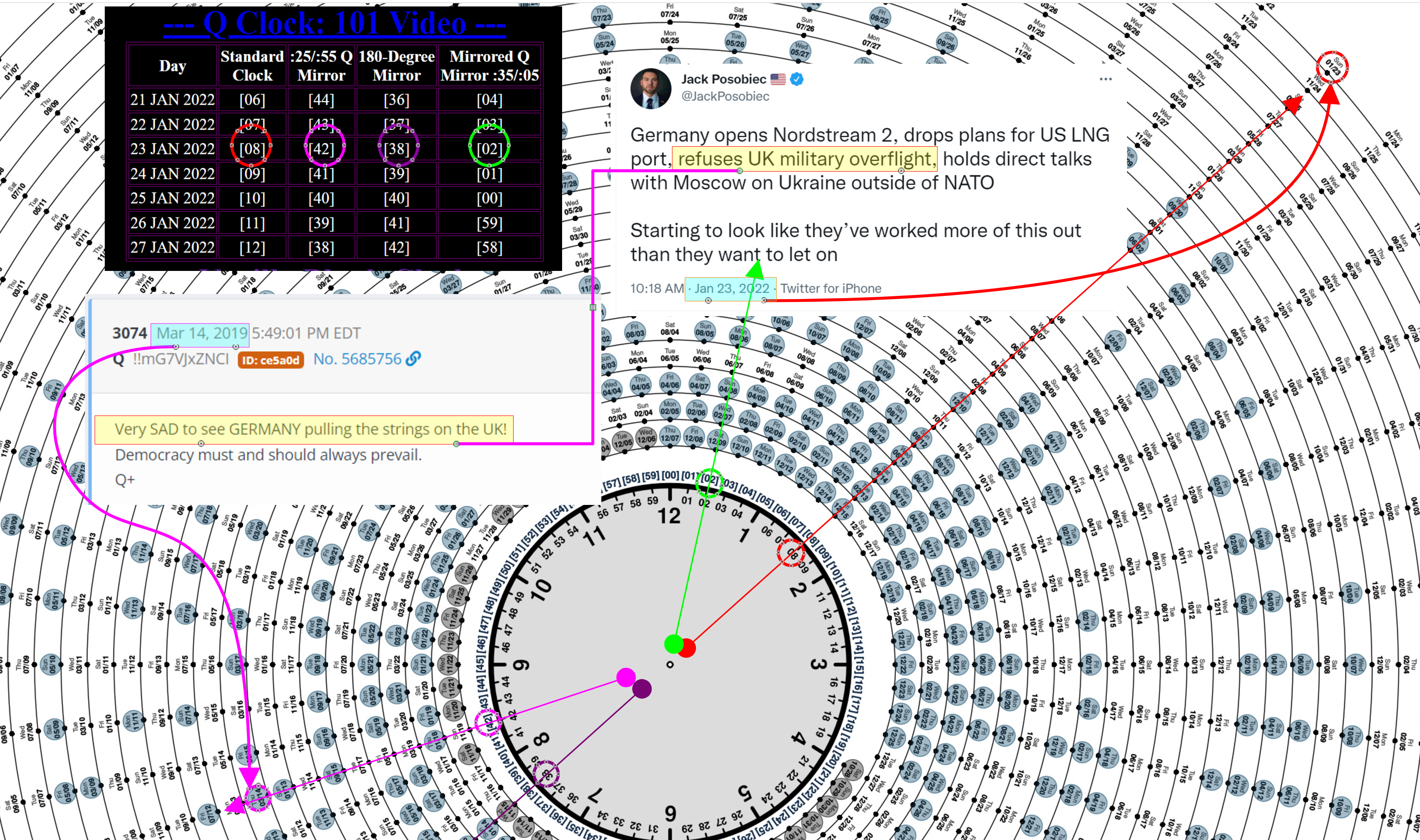Click the post date Mar 14, 2019
The image size is (1420, 840).
[x=202, y=333]
